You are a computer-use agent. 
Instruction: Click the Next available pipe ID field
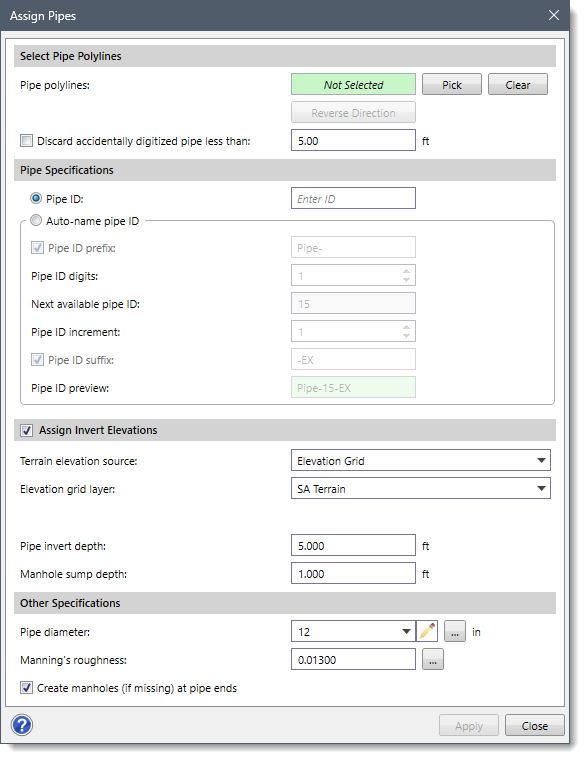353,304
